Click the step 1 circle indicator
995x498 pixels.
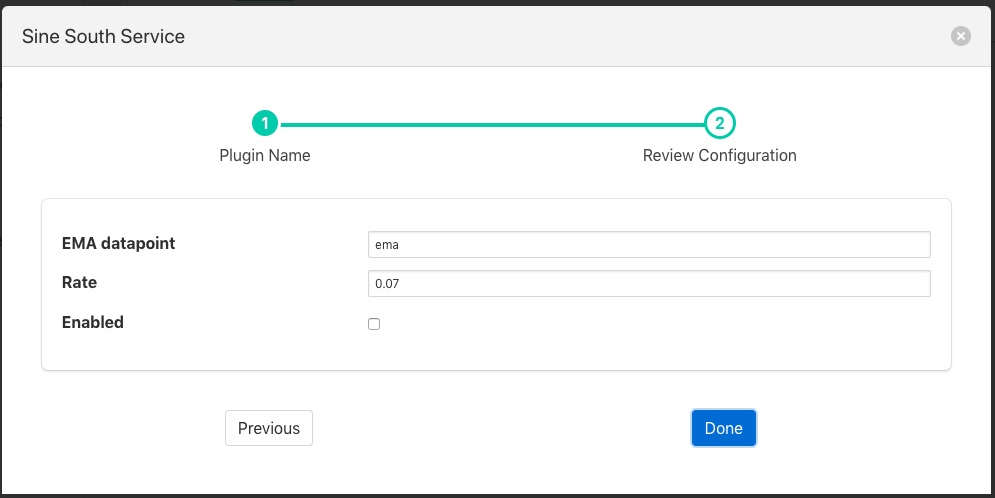(x=265, y=124)
